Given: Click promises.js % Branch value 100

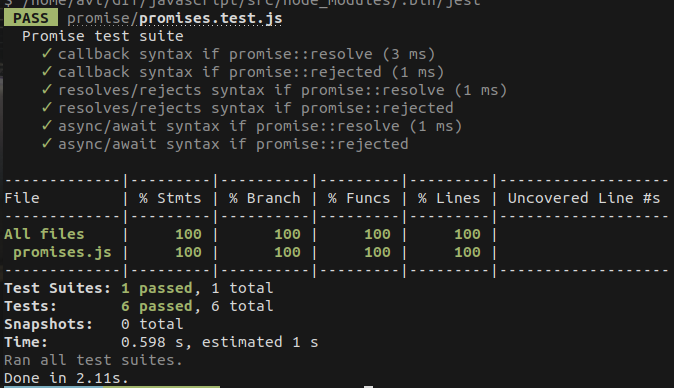Looking at the screenshot, I should point(287,252).
